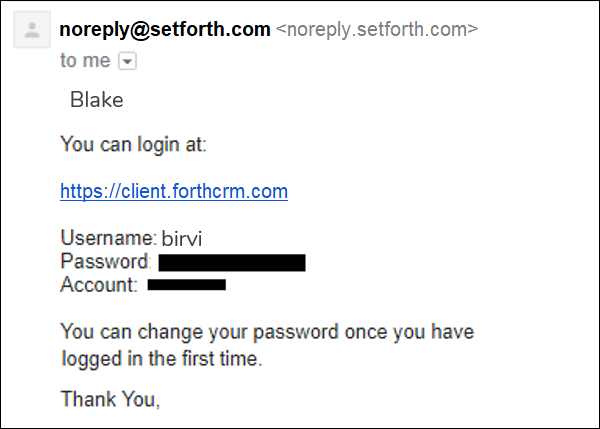The width and height of the screenshot is (600, 429).
Task: Click the "Account:" label
Action: click(99, 285)
